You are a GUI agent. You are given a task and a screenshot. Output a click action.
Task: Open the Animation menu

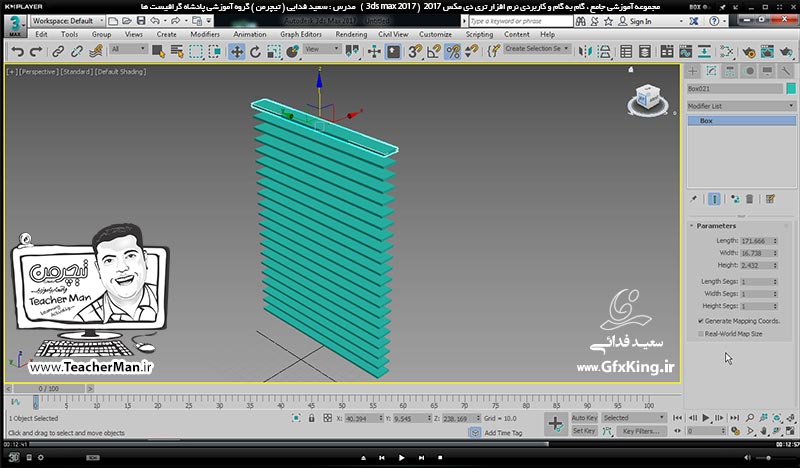[249, 34]
